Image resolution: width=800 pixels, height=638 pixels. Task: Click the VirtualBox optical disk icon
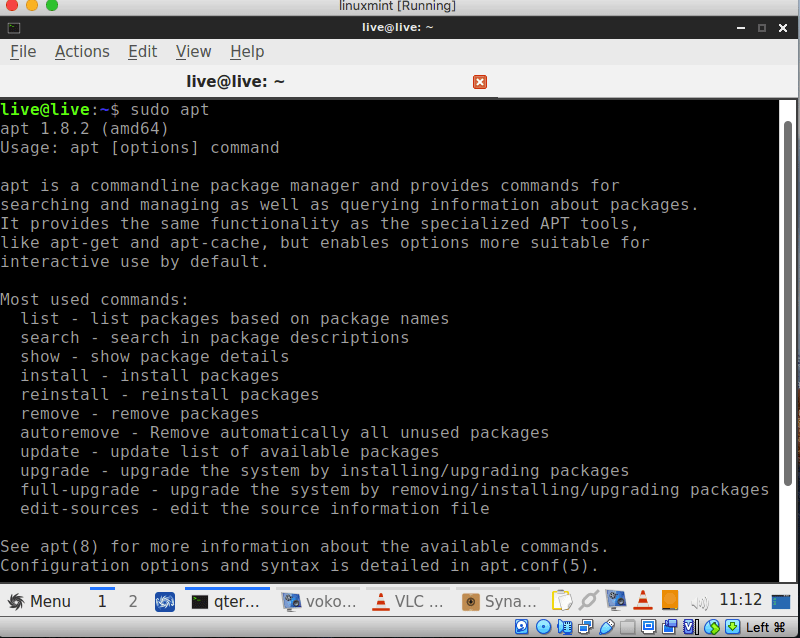point(543,626)
